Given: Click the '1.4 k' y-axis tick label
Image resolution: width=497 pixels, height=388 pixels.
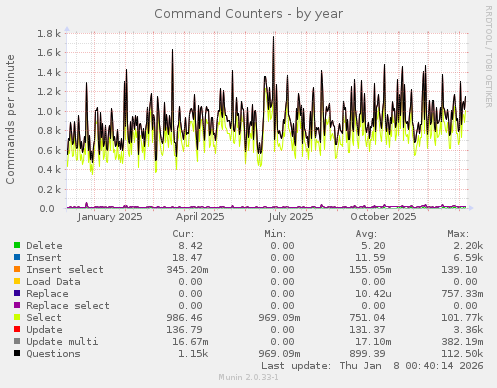Looking at the screenshot, I should point(49,72).
